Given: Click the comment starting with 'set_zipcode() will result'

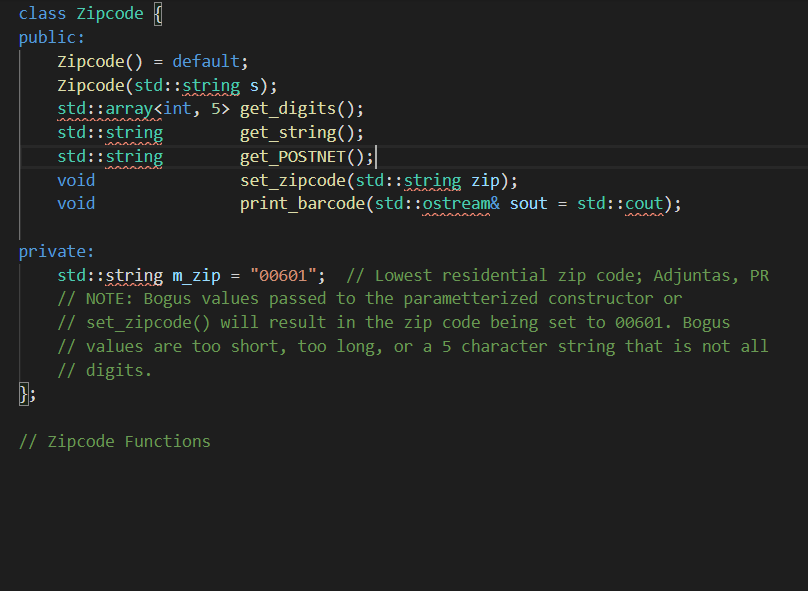Looking at the screenshot, I should pos(394,323).
